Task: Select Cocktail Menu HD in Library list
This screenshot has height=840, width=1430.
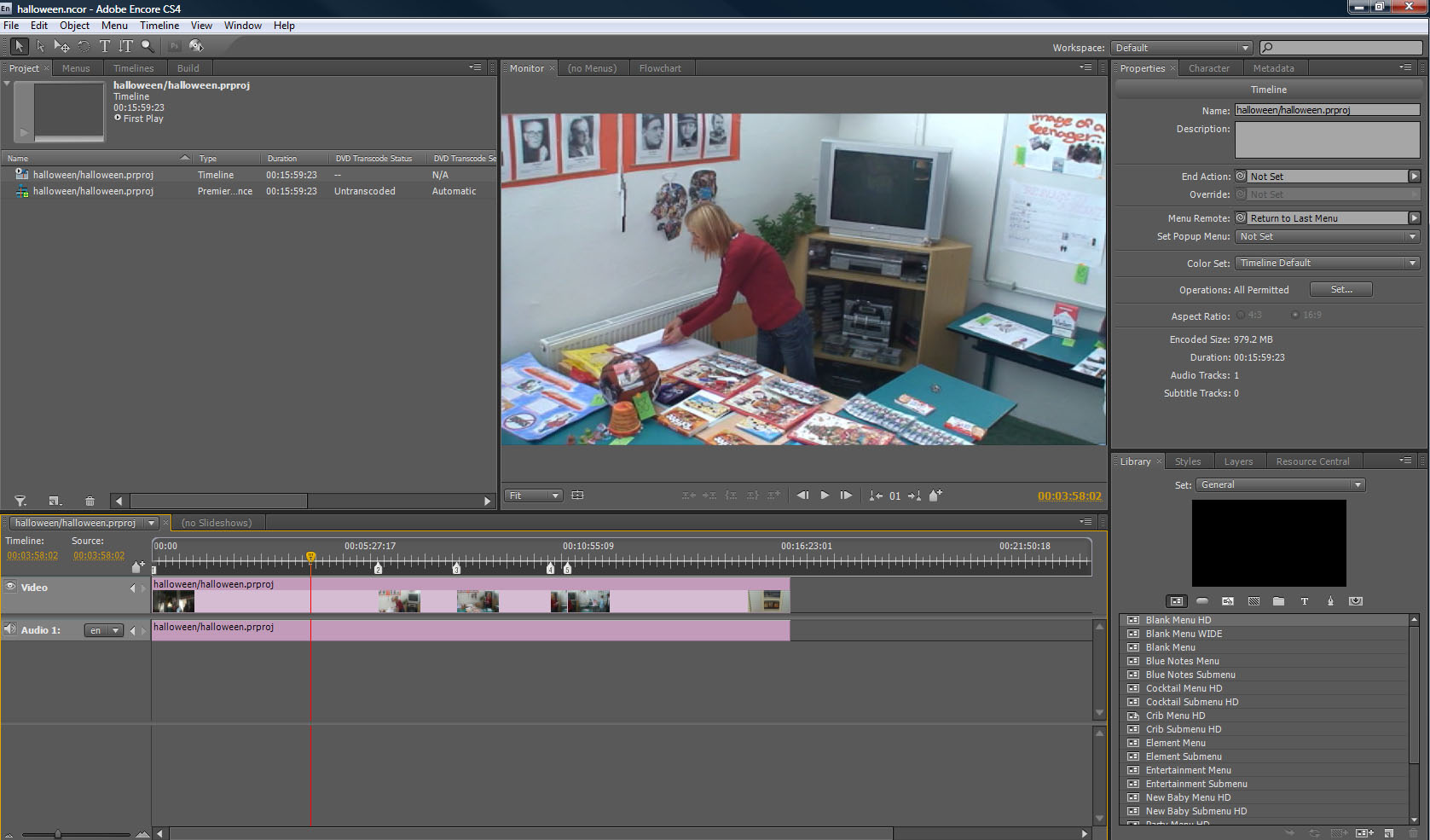Action: 1184,688
